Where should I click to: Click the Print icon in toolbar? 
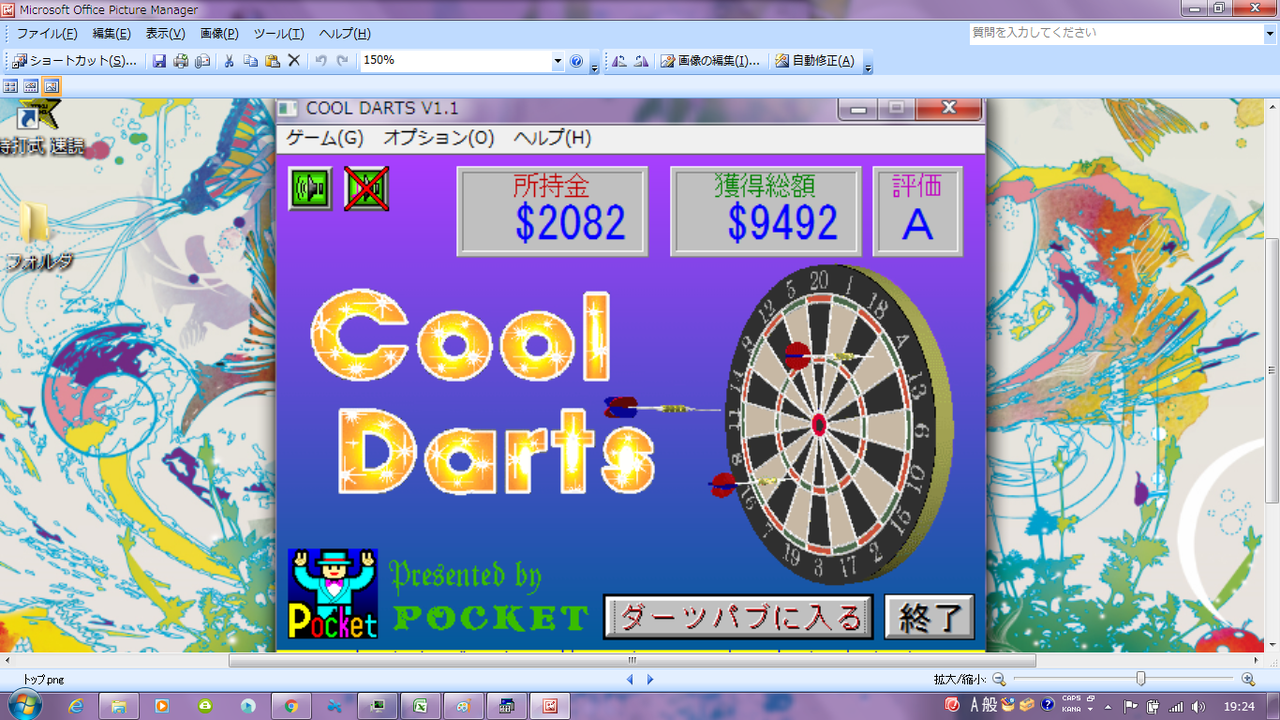click(181, 61)
